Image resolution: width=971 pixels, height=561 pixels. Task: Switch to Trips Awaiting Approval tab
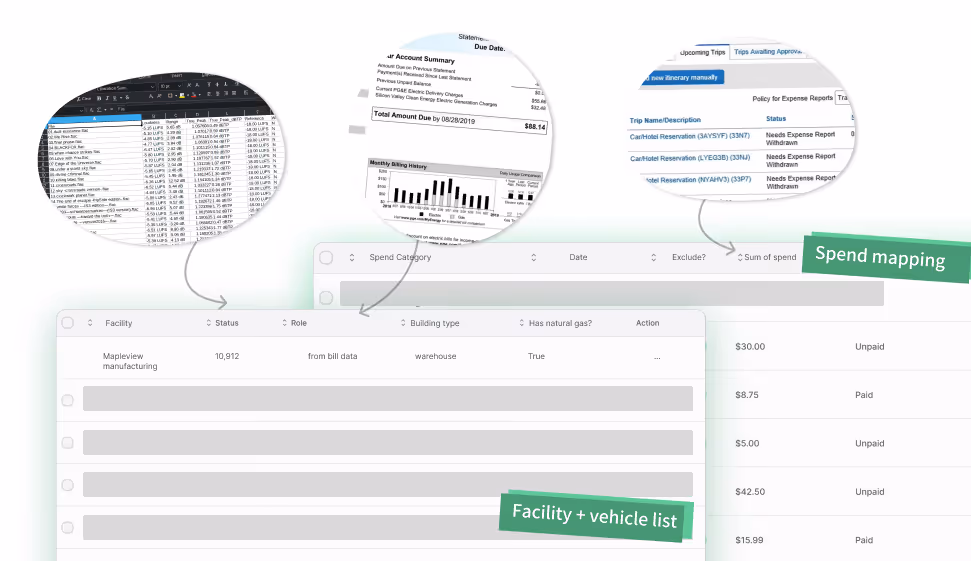point(768,52)
